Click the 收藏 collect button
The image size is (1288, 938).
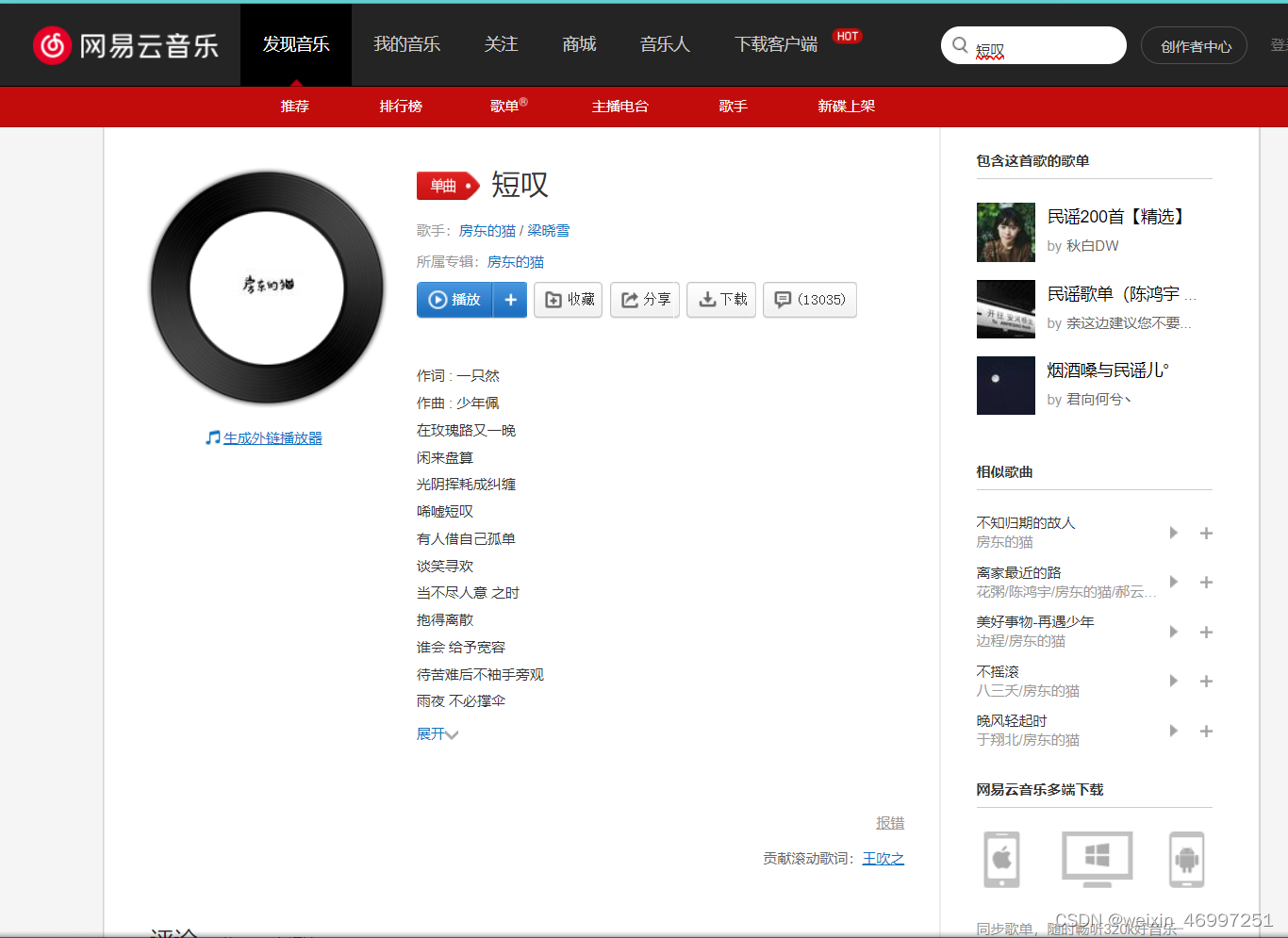(568, 300)
